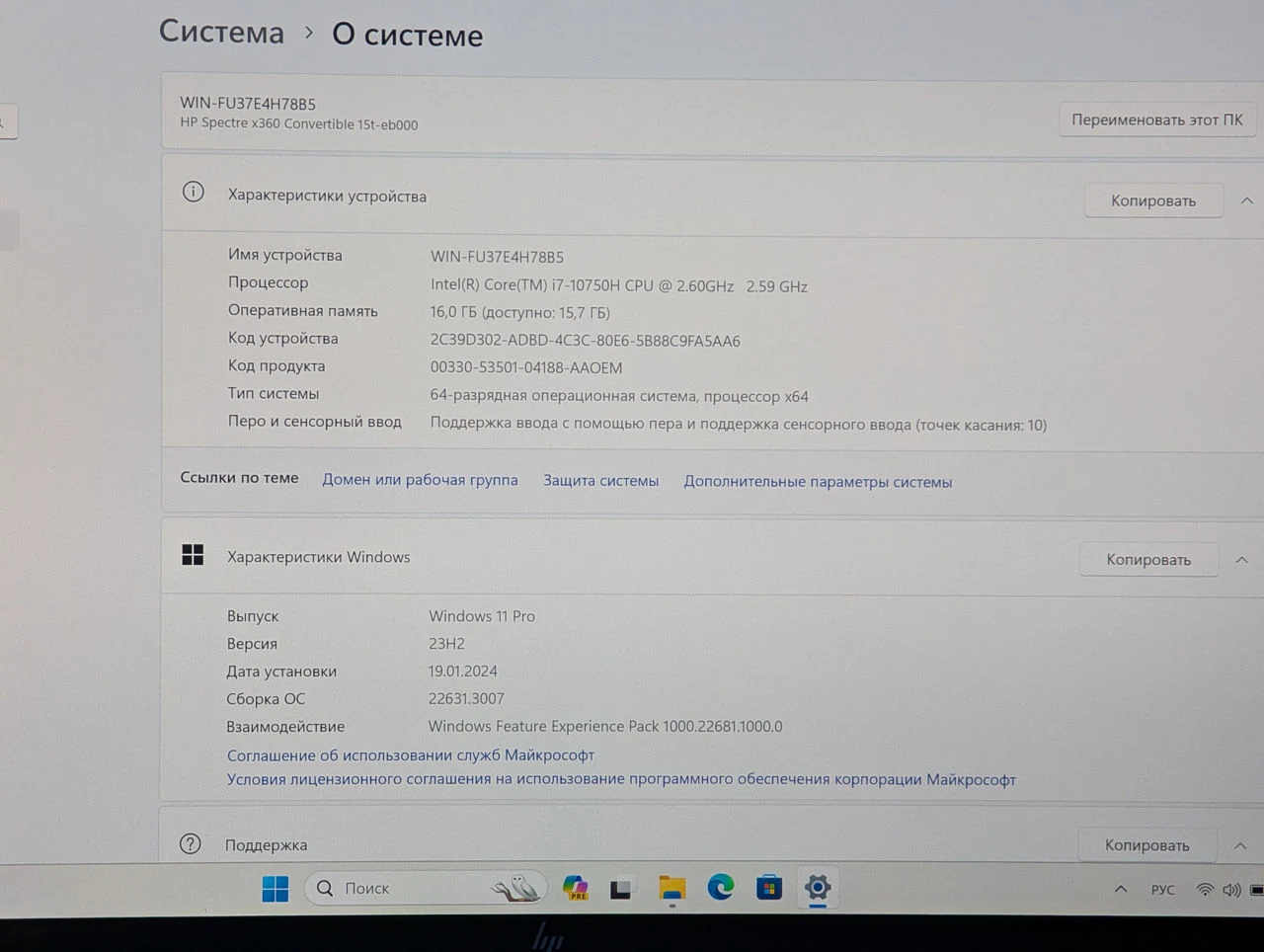
Task: Click the info icon beside Характеристики устройства
Action: click(x=194, y=192)
